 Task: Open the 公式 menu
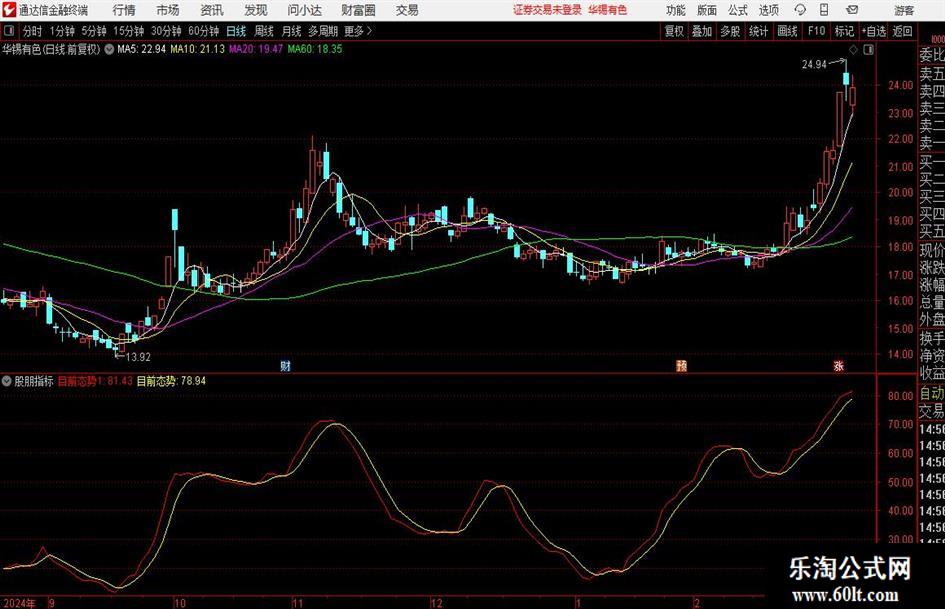tap(738, 10)
